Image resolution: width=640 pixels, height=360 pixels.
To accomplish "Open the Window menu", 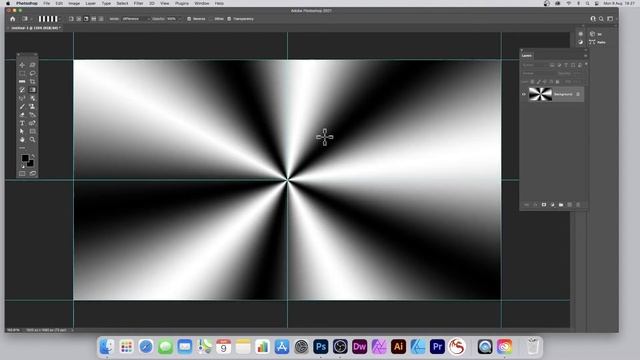I will [x=202, y=3].
